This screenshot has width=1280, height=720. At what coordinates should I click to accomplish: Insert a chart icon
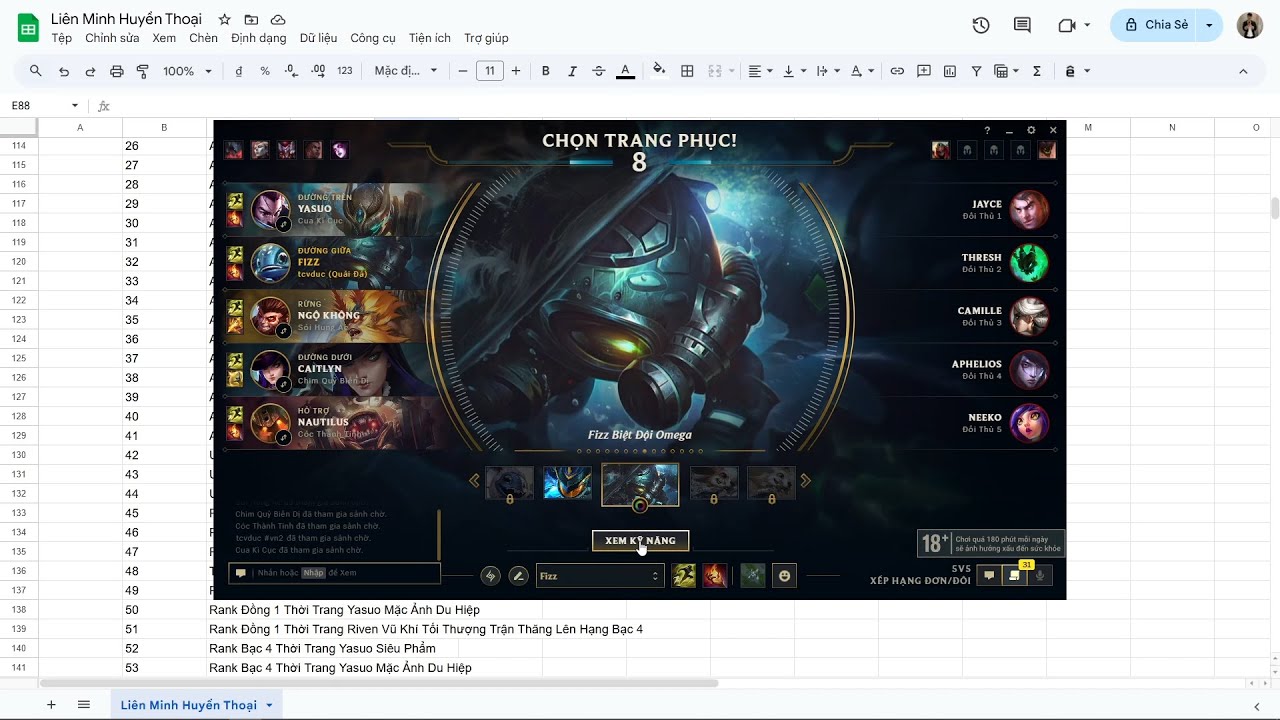(950, 71)
